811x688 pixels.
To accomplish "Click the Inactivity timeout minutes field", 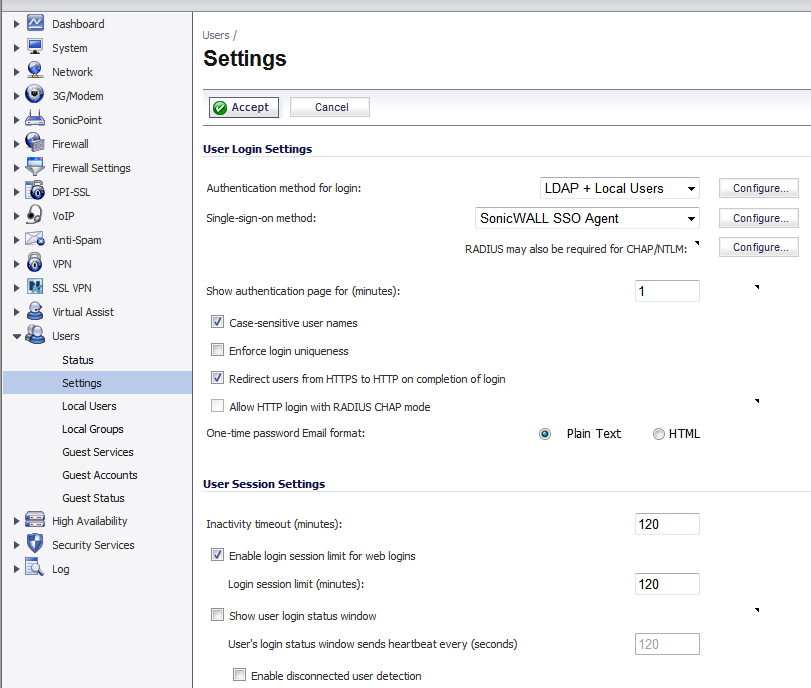I will [x=666, y=523].
